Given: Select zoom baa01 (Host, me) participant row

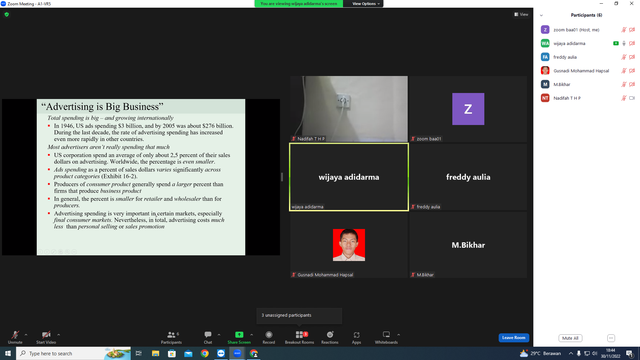Looking at the screenshot, I should tap(587, 30).
